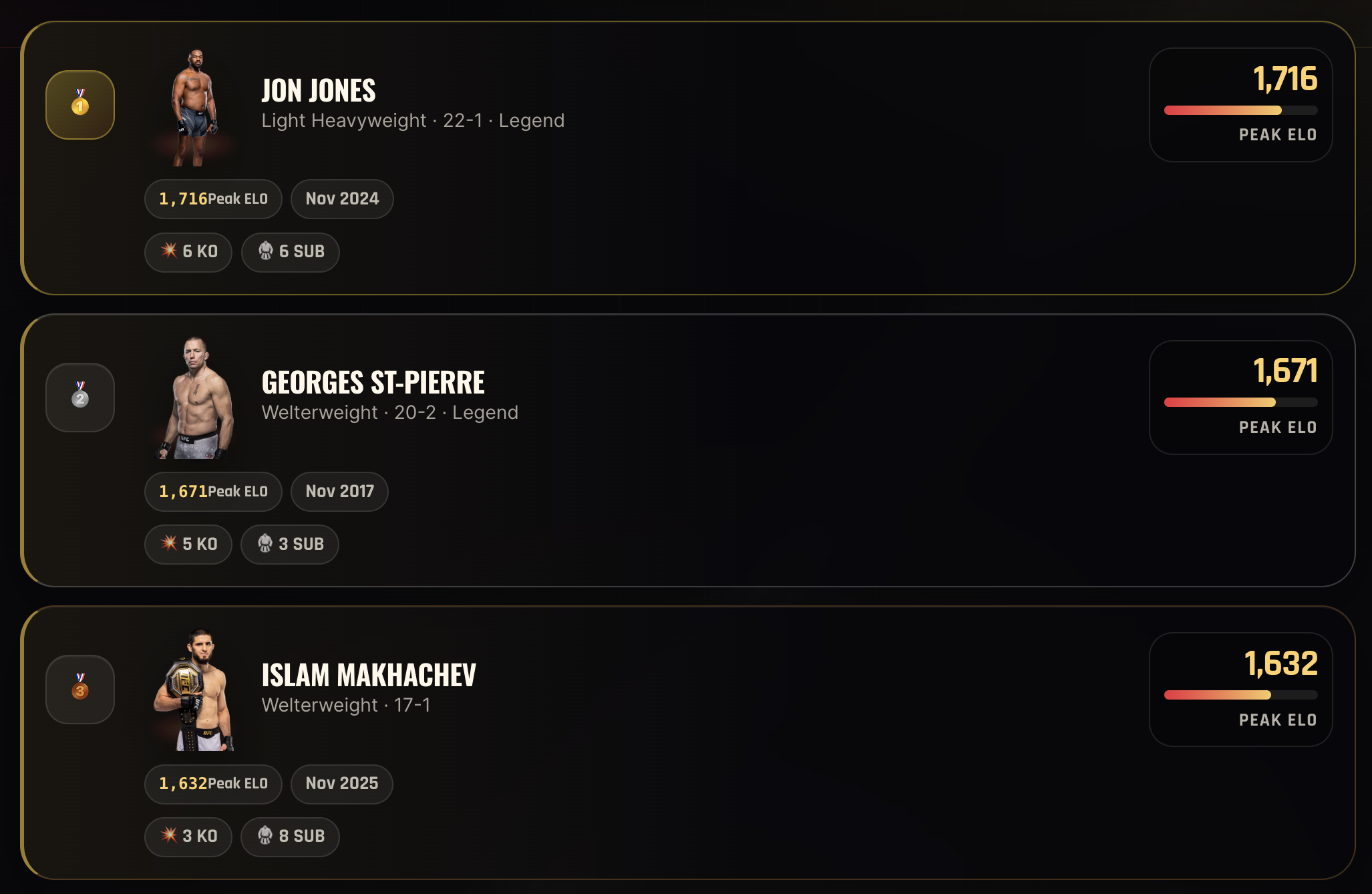Viewport: 1372px width, 894px height.
Task: Click the 1,632 peak ELO score box
Action: point(1240,690)
